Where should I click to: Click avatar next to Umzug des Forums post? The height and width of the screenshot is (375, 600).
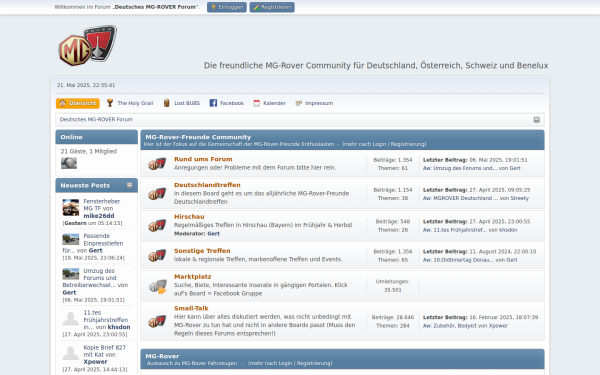click(x=71, y=274)
